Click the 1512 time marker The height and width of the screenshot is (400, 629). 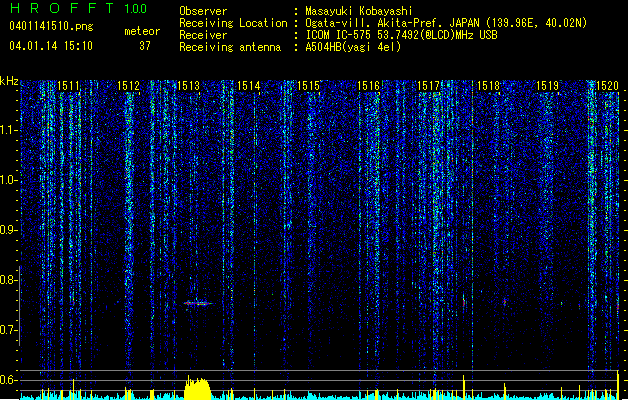[x=128, y=86]
